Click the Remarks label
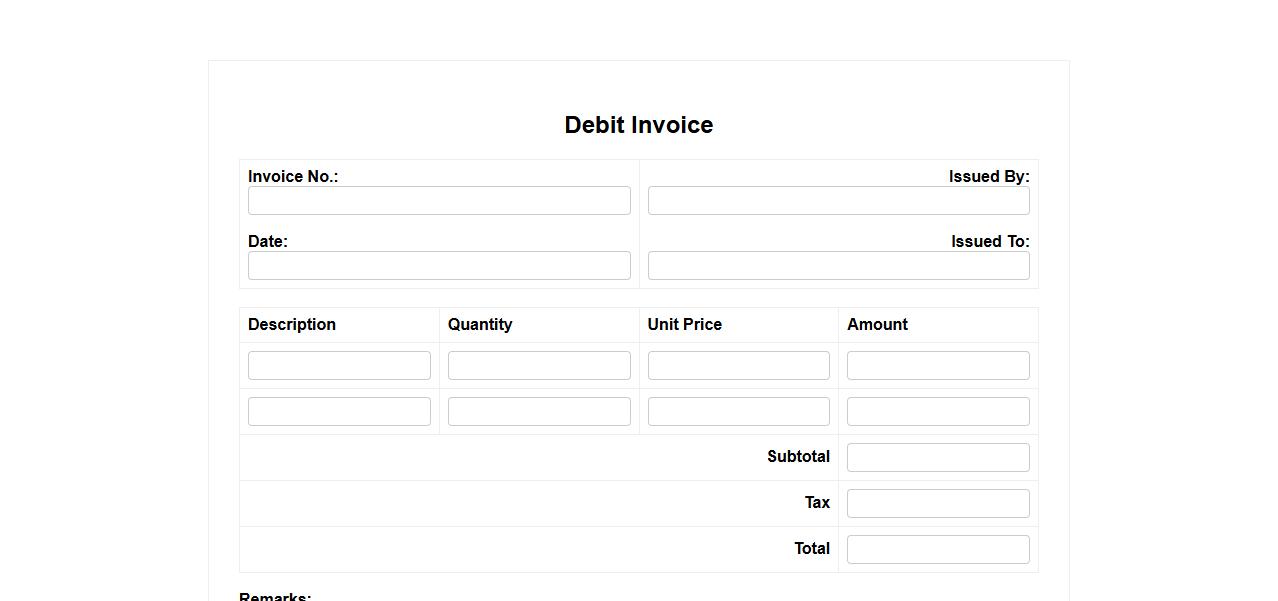The height and width of the screenshot is (601, 1278). click(x=275, y=596)
